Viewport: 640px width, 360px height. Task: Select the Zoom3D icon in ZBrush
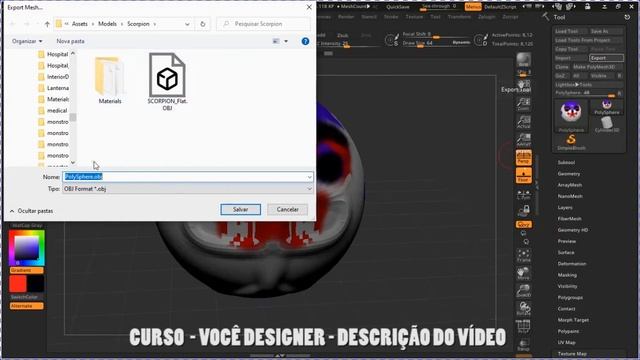(523, 291)
